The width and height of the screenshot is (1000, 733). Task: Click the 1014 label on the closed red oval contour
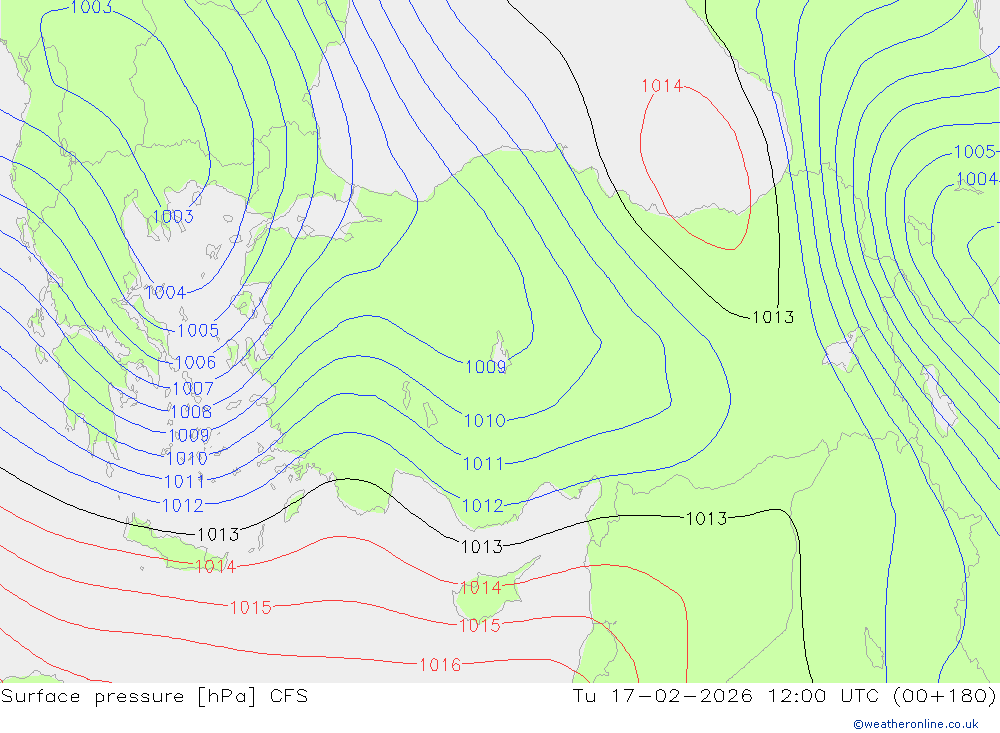coord(662,85)
